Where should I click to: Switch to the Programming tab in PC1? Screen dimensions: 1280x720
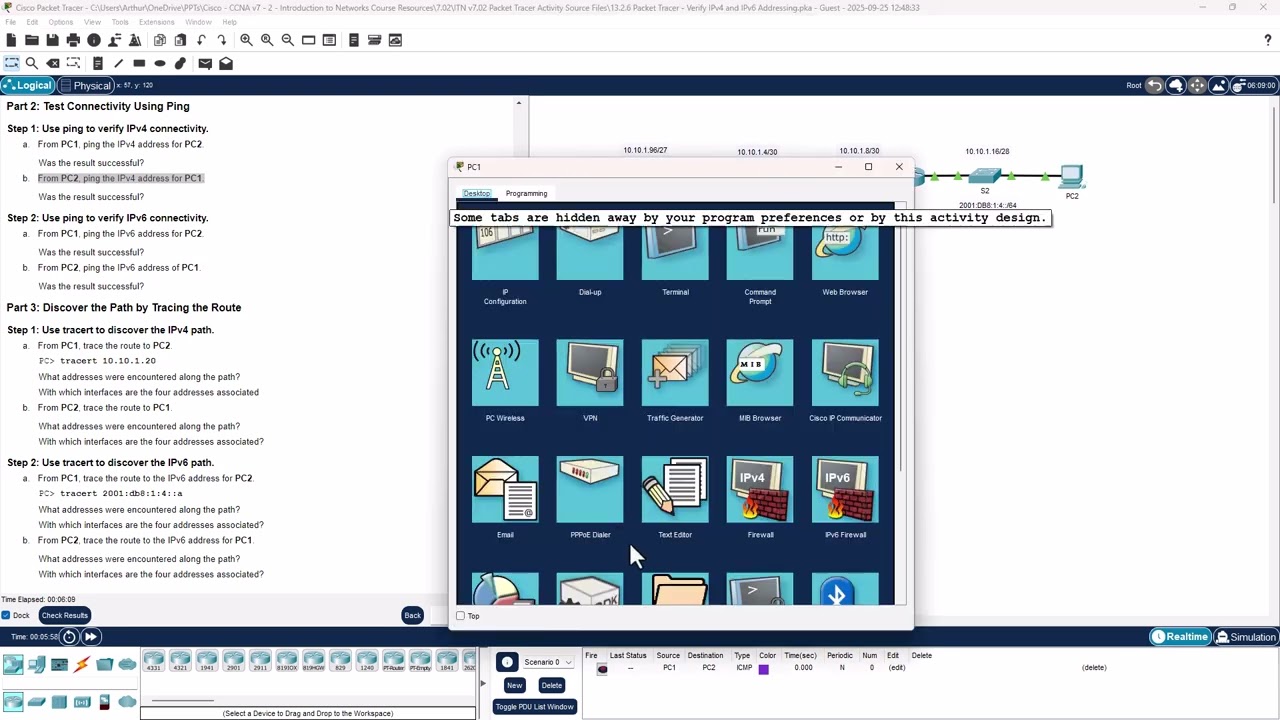tap(526, 193)
